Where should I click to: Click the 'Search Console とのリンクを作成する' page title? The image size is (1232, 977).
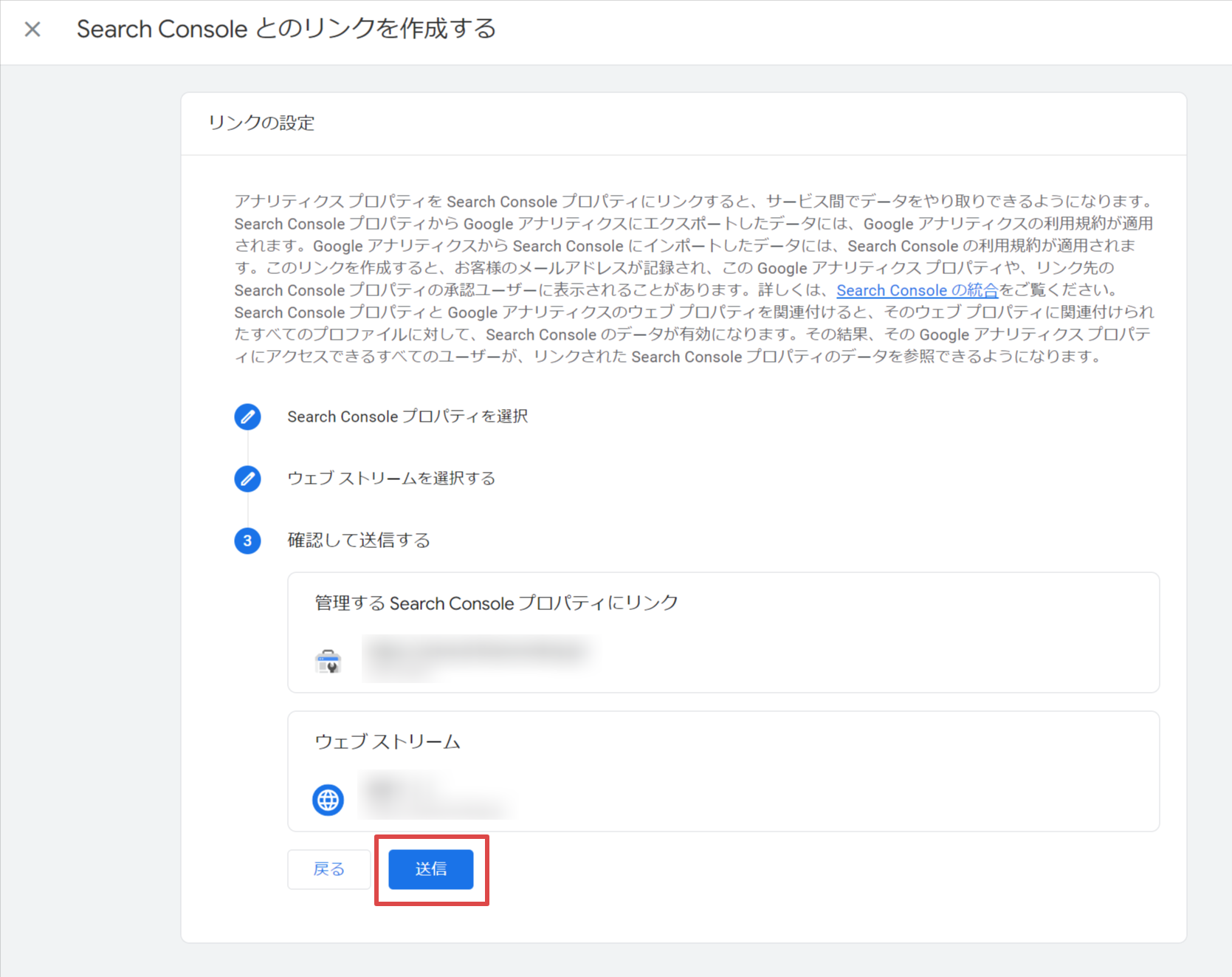tap(286, 29)
